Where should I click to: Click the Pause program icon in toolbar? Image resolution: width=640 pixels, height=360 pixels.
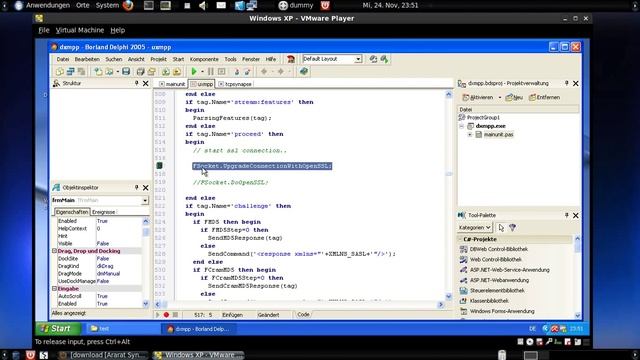coord(211,71)
